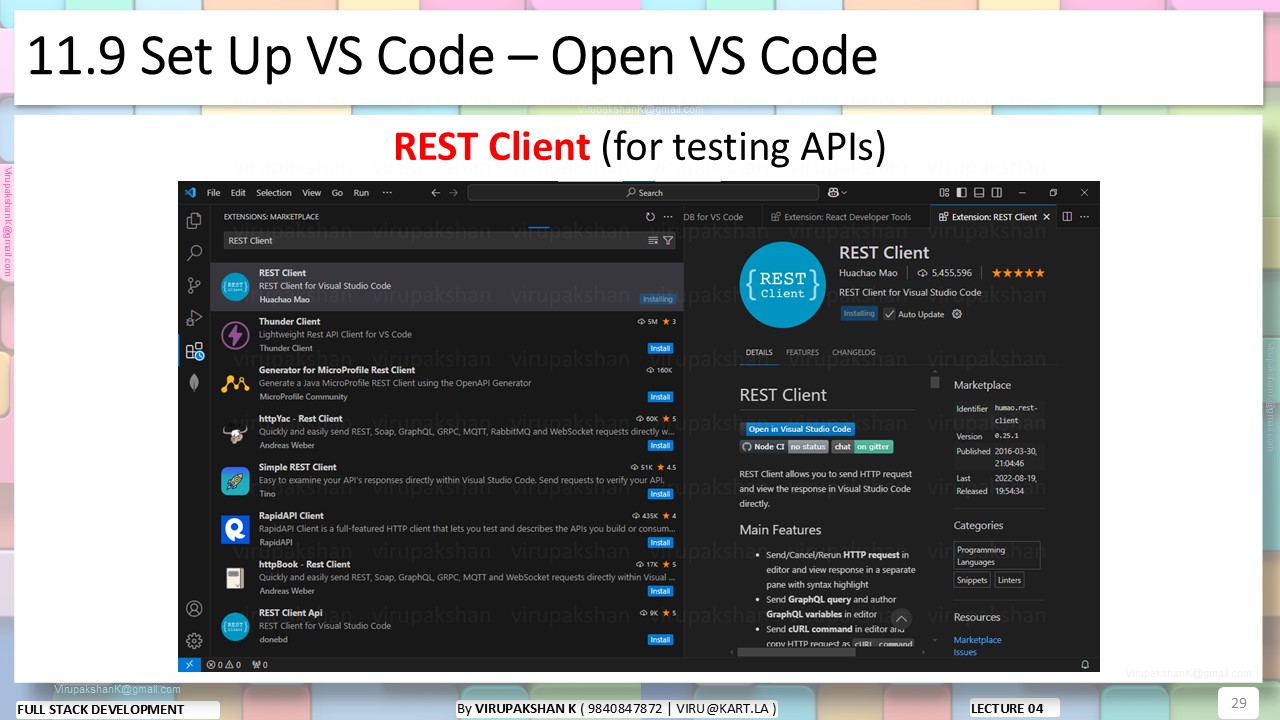The image size is (1280, 720).
Task: Go back with the navigation arrow
Action: click(x=435, y=193)
